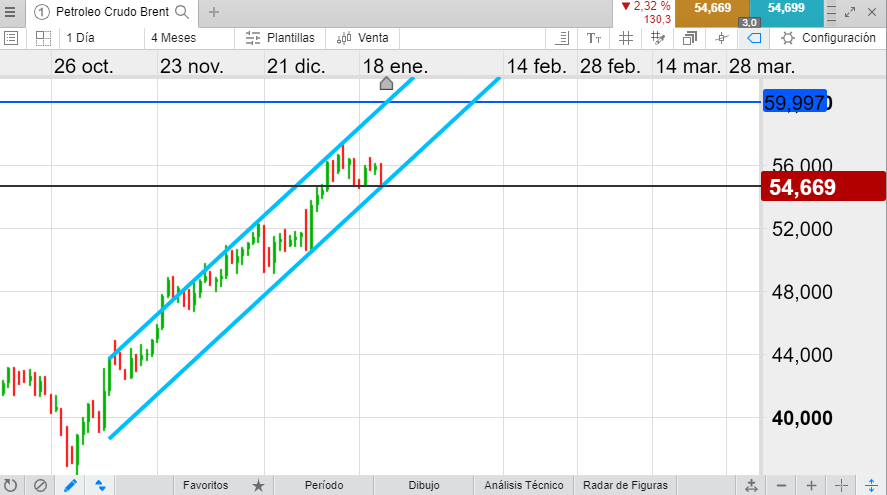The image size is (887, 495).
Task: Toggle the chart grid lines
Action: coord(626,38)
